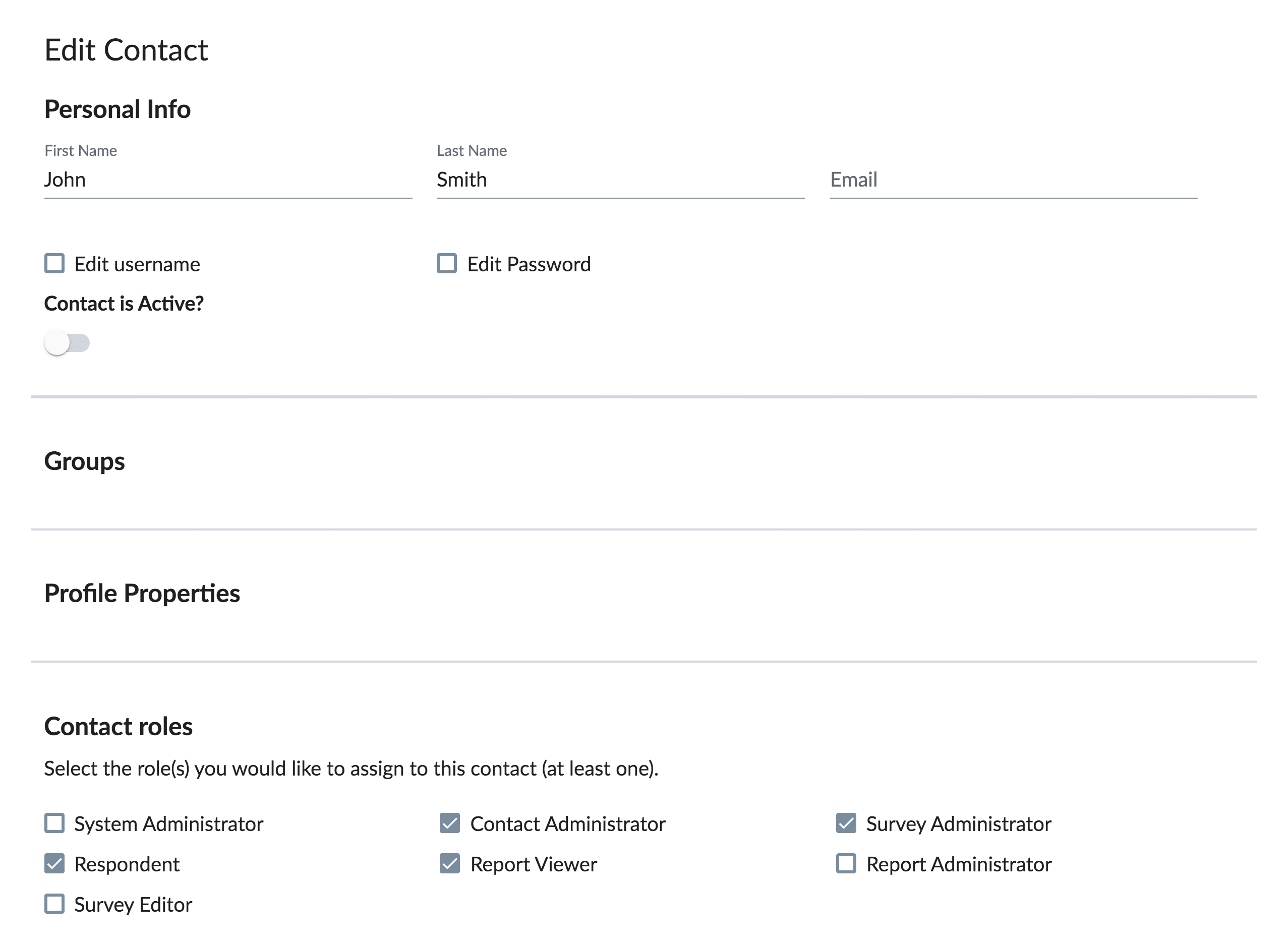The height and width of the screenshot is (945, 1288).
Task: Click the 'Last Name' field label
Action: click(x=472, y=150)
